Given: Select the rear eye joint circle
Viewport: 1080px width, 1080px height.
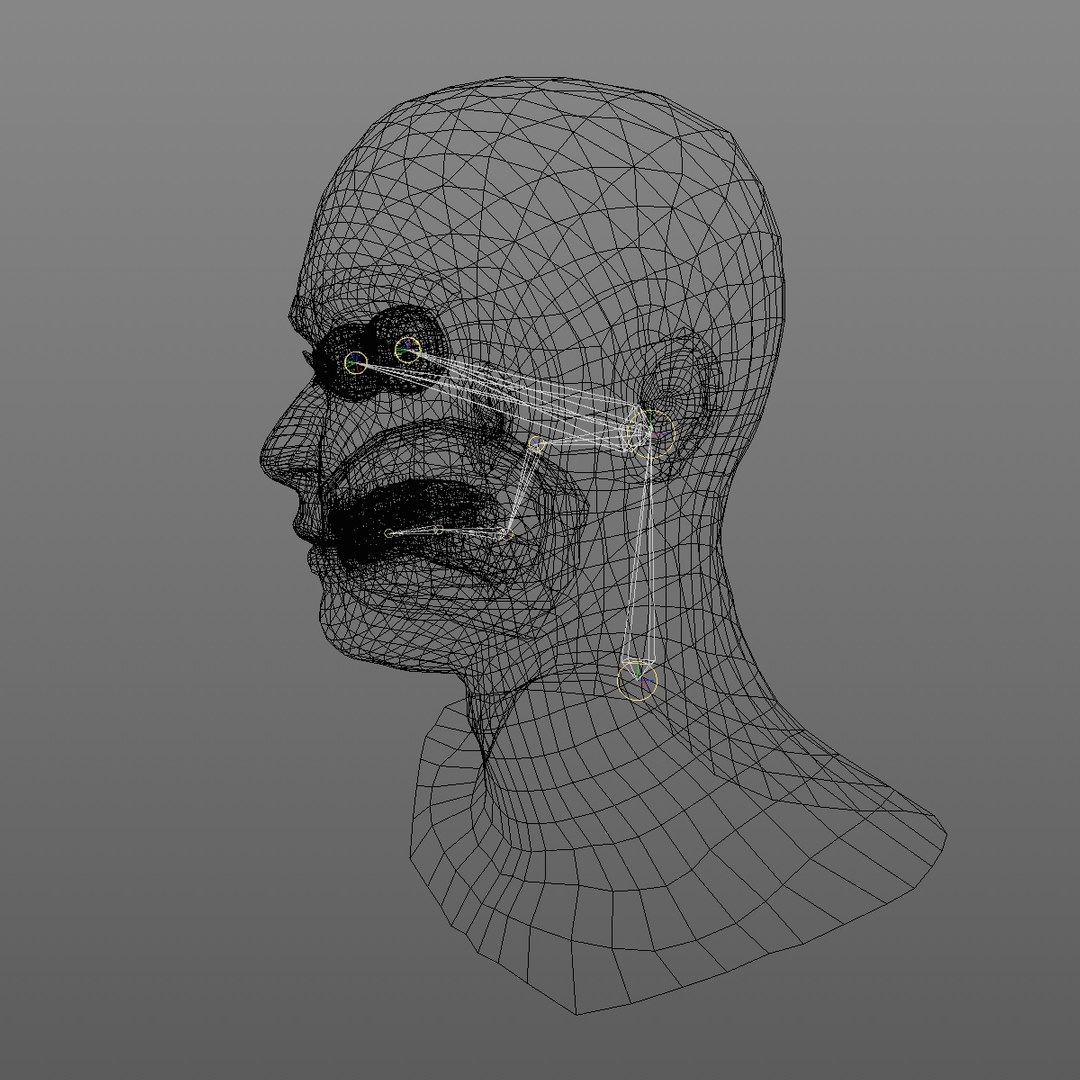Looking at the screenshot, I should coord(408,350).
